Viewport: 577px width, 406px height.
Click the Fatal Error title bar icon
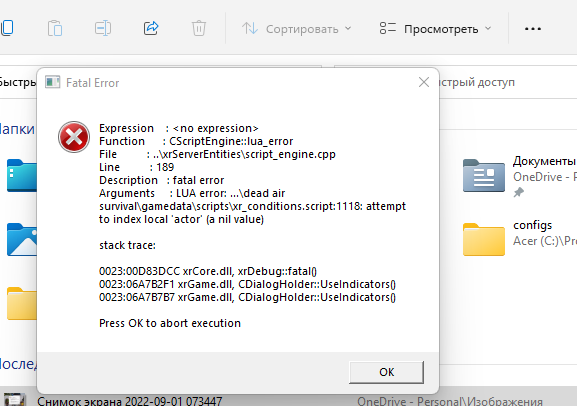[x=52, y=82]
